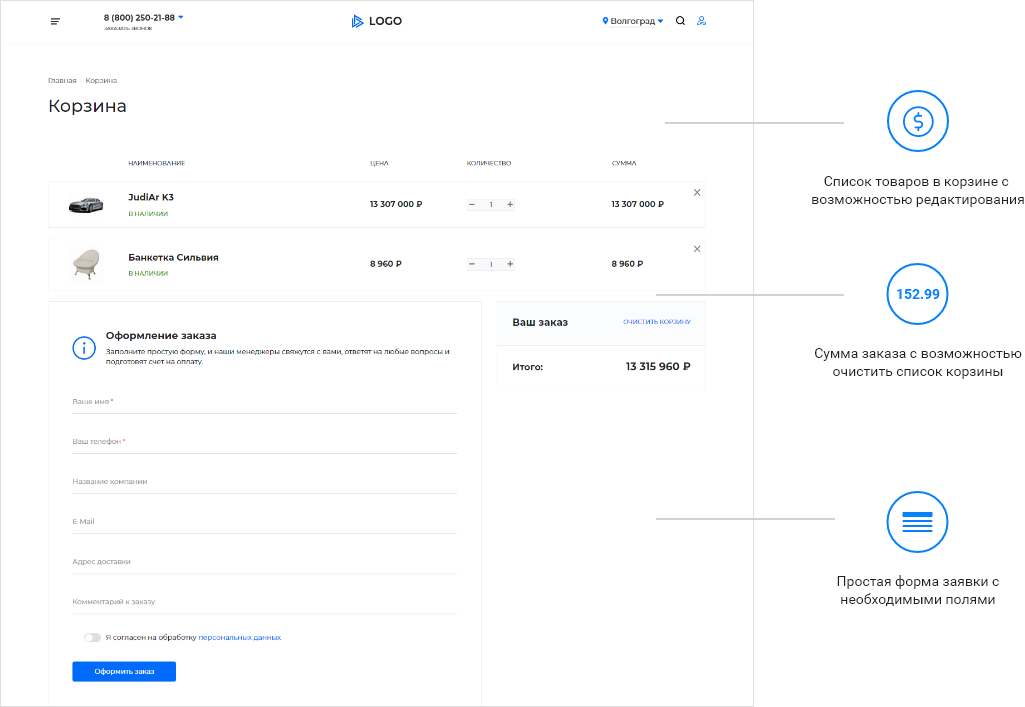Expand the phone number dropdown

181,18
